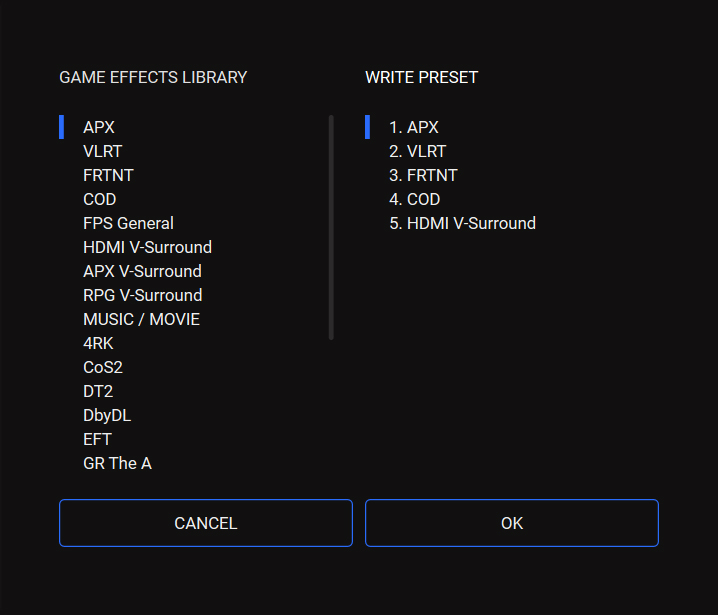Pick the RPG V-Surround effect

142,295
